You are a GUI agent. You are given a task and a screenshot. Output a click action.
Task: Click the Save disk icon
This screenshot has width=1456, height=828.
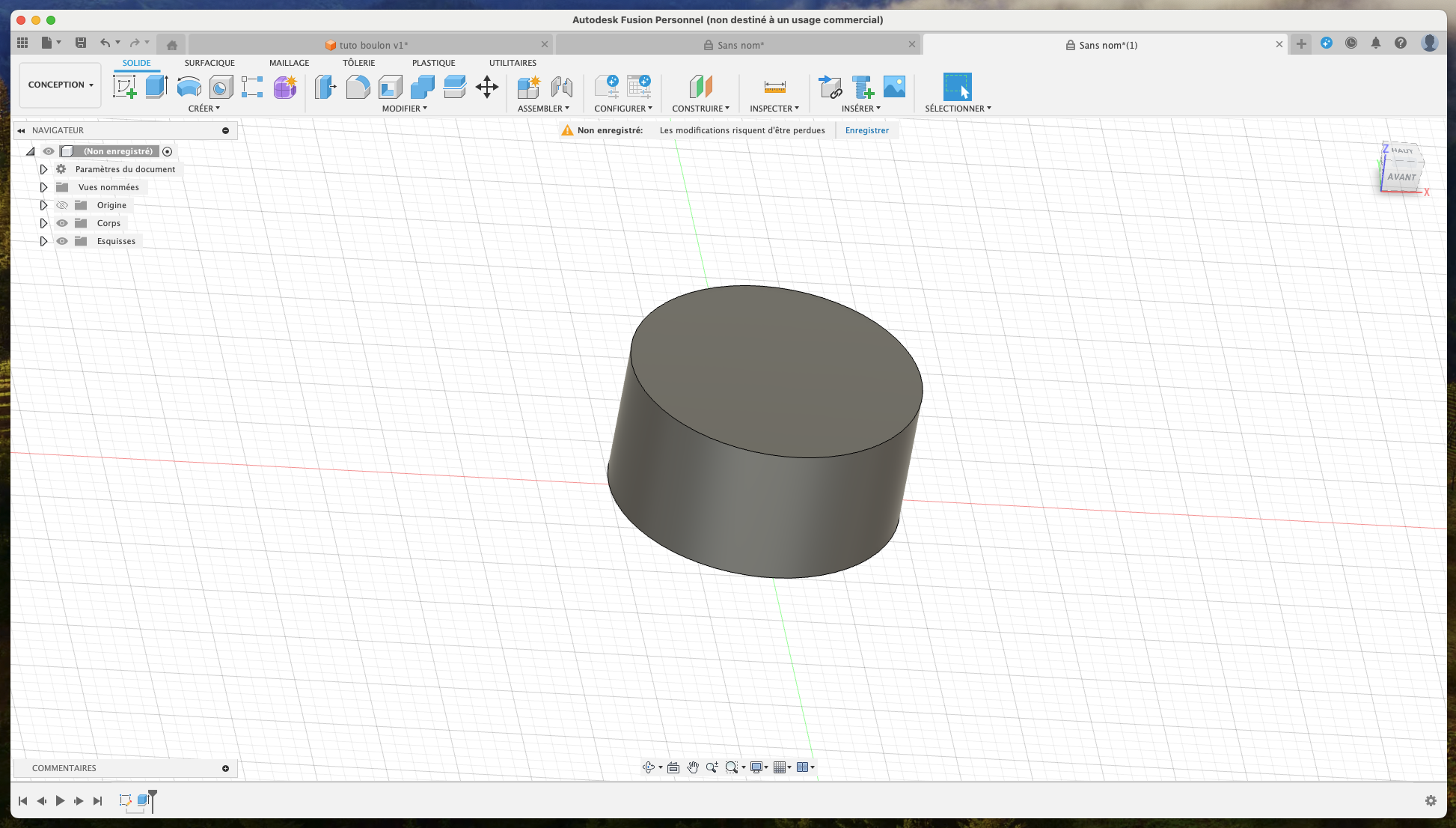point(81,43)
